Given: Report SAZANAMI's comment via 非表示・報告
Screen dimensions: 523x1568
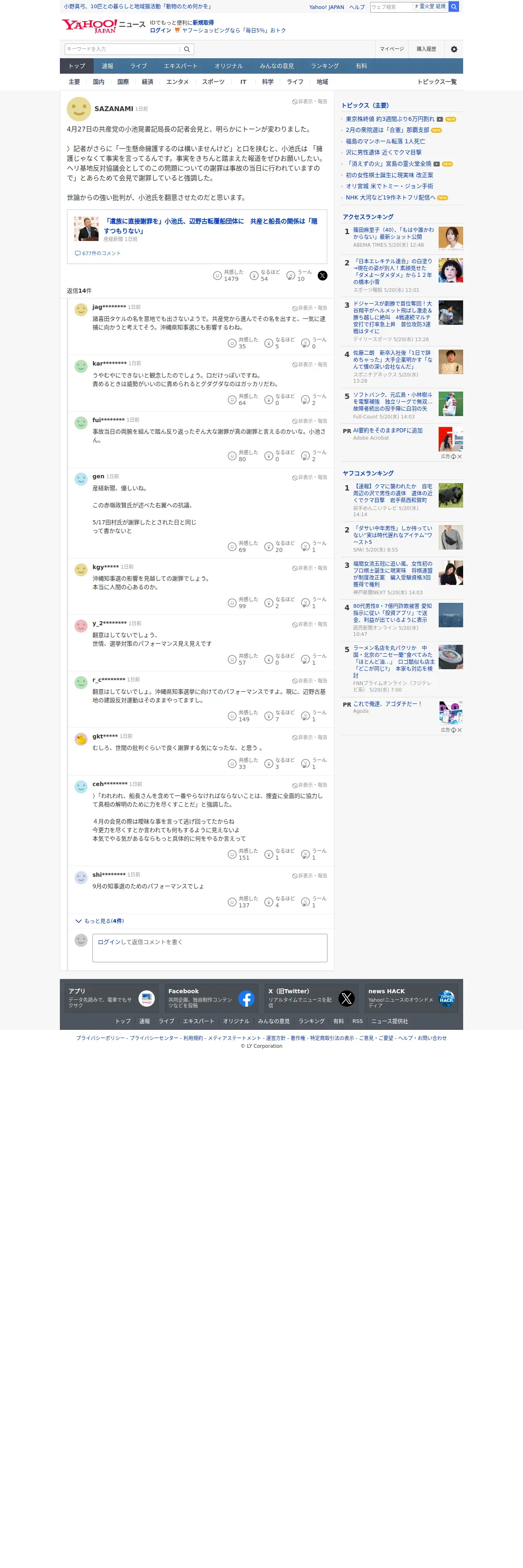Looking at the screenshot, I should pyautogui.click(x=310, y=102).
